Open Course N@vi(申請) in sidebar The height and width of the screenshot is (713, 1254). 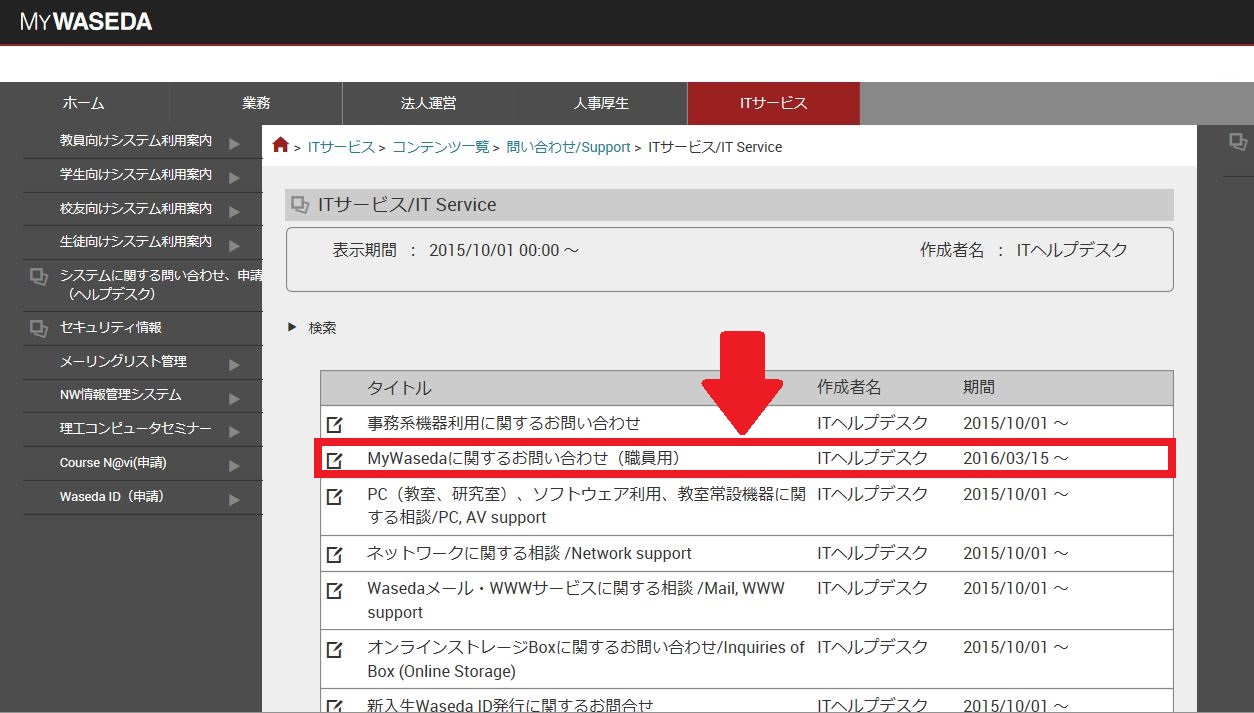pyautogui.click(x=111, y=463)
